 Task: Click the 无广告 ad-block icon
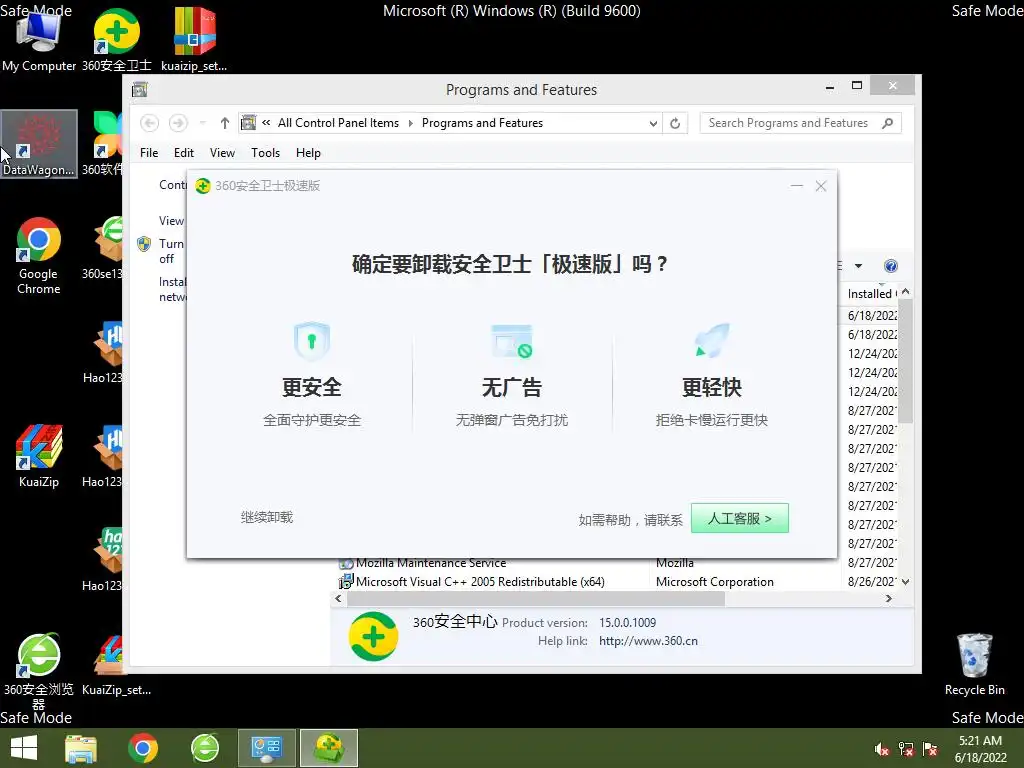[511, 341]
